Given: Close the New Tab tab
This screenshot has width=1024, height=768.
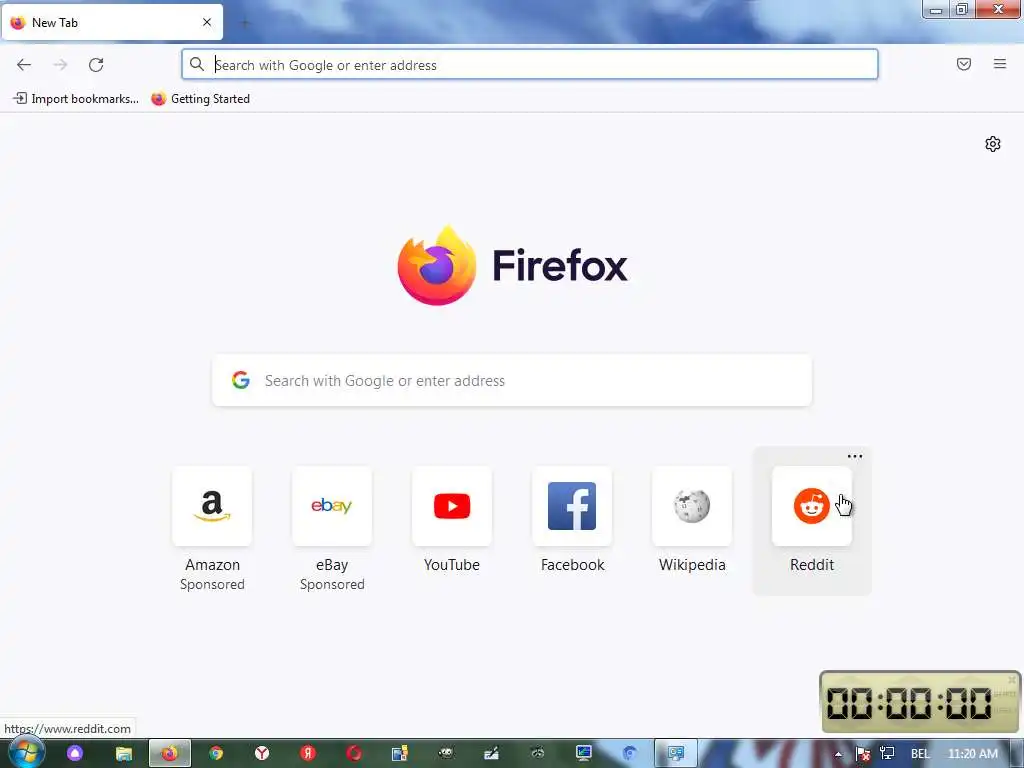Looking at the screenshot, I should [207, 22].
